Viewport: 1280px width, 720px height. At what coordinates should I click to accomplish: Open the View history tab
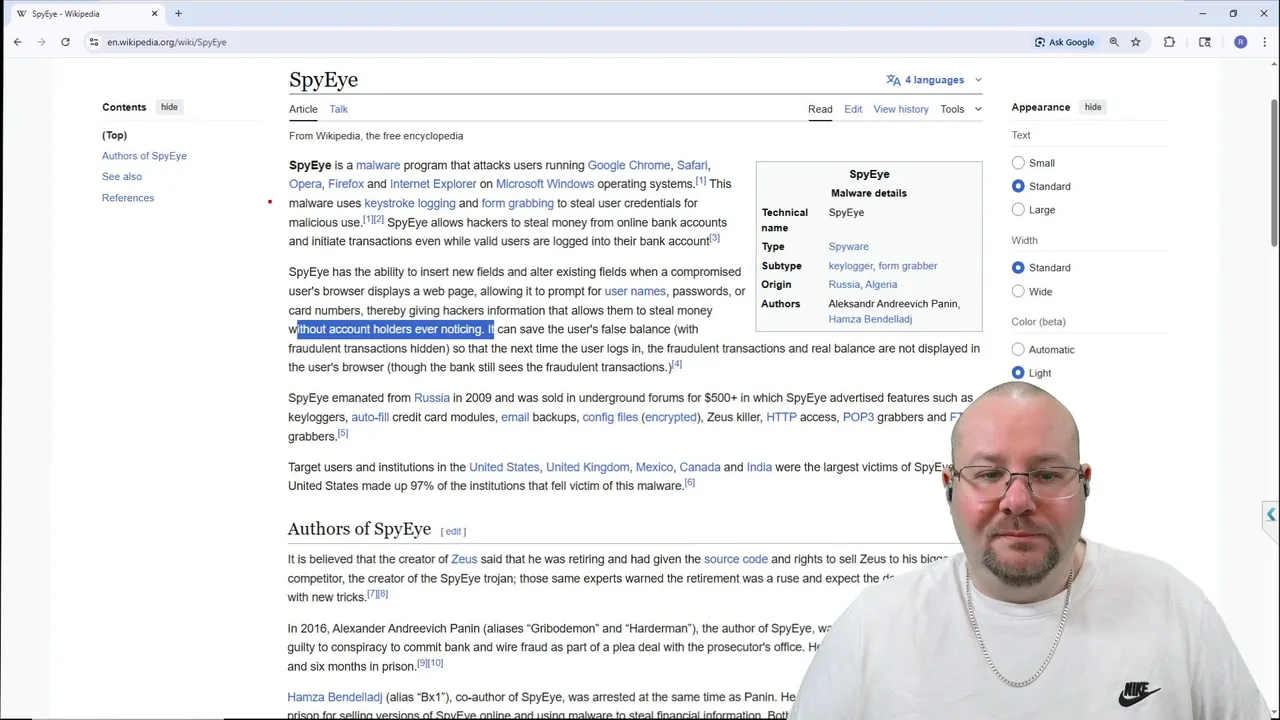tap(901, 109)
